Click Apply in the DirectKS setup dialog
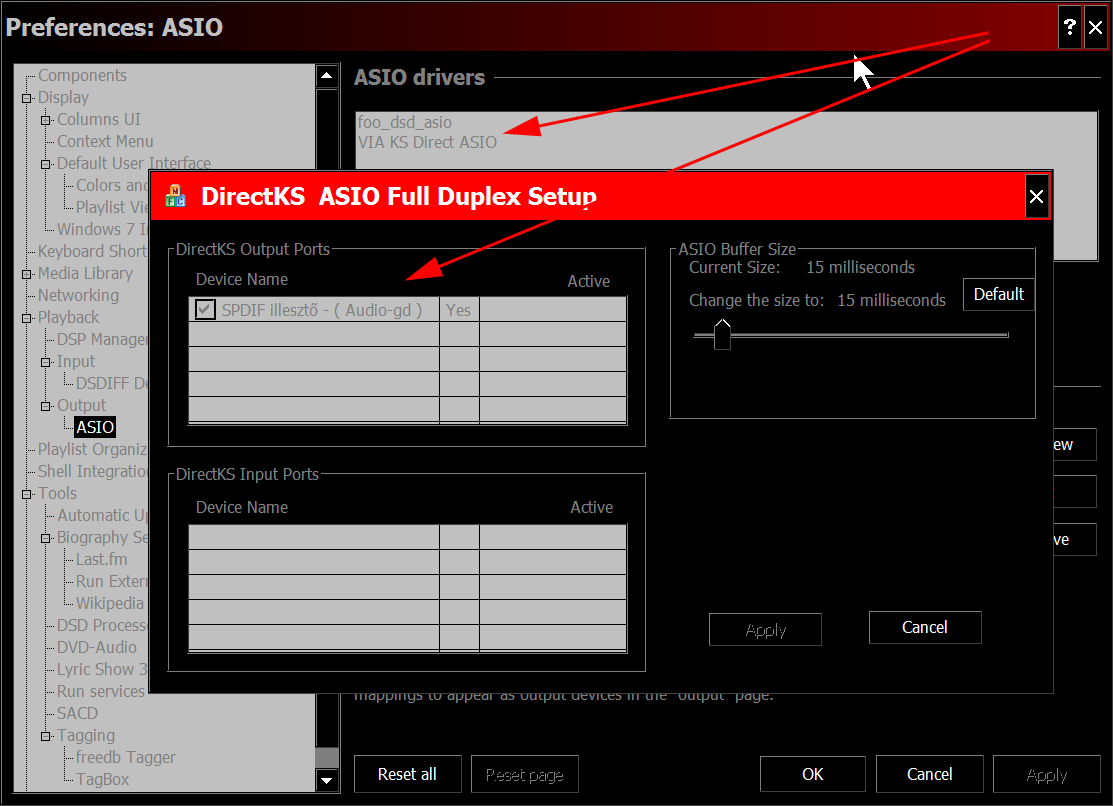1113x806 pixels. click(x=765, y=629)
